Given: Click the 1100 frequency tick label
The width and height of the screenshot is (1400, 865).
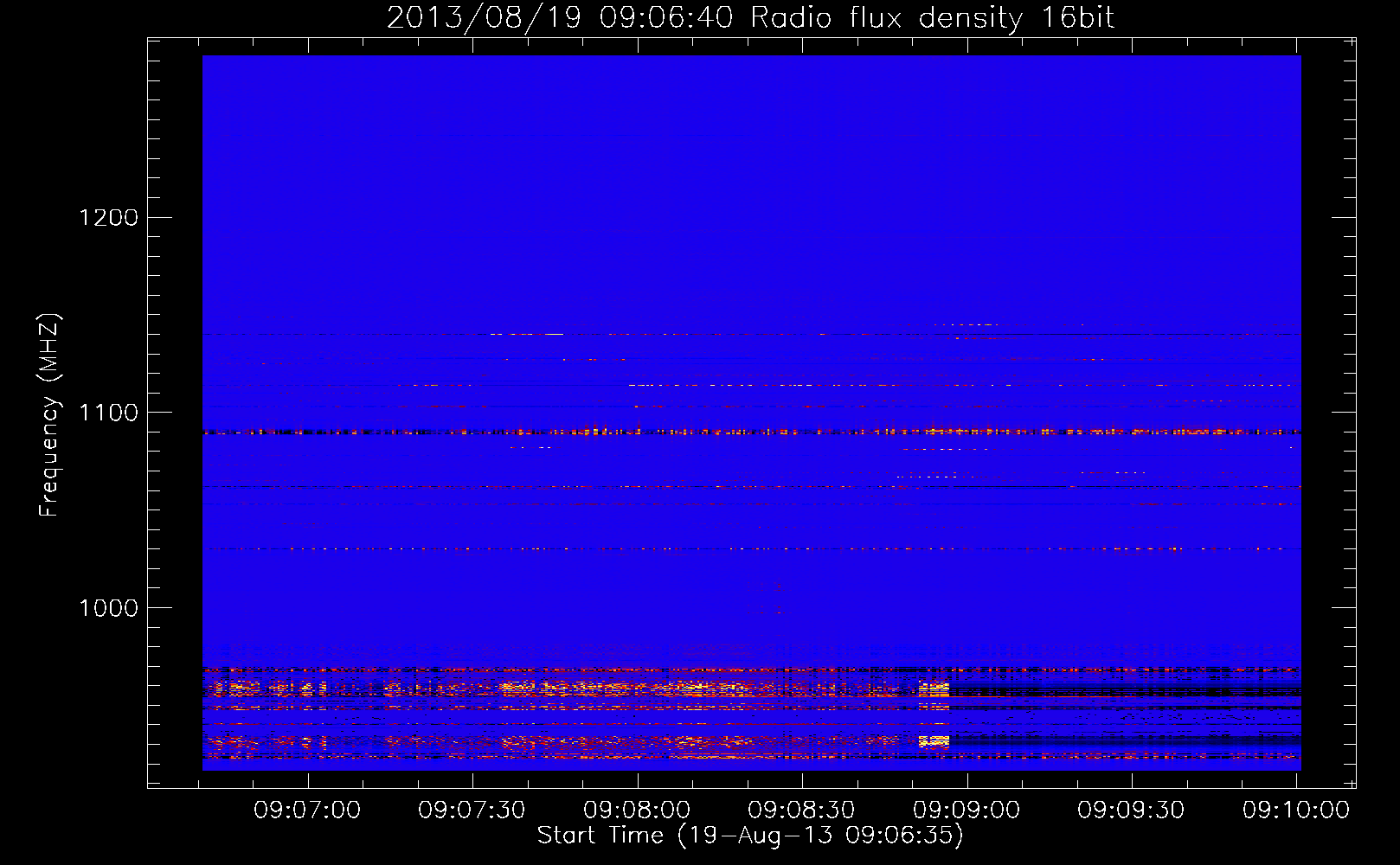Looking at the screenshot, I should pos(108,413).
